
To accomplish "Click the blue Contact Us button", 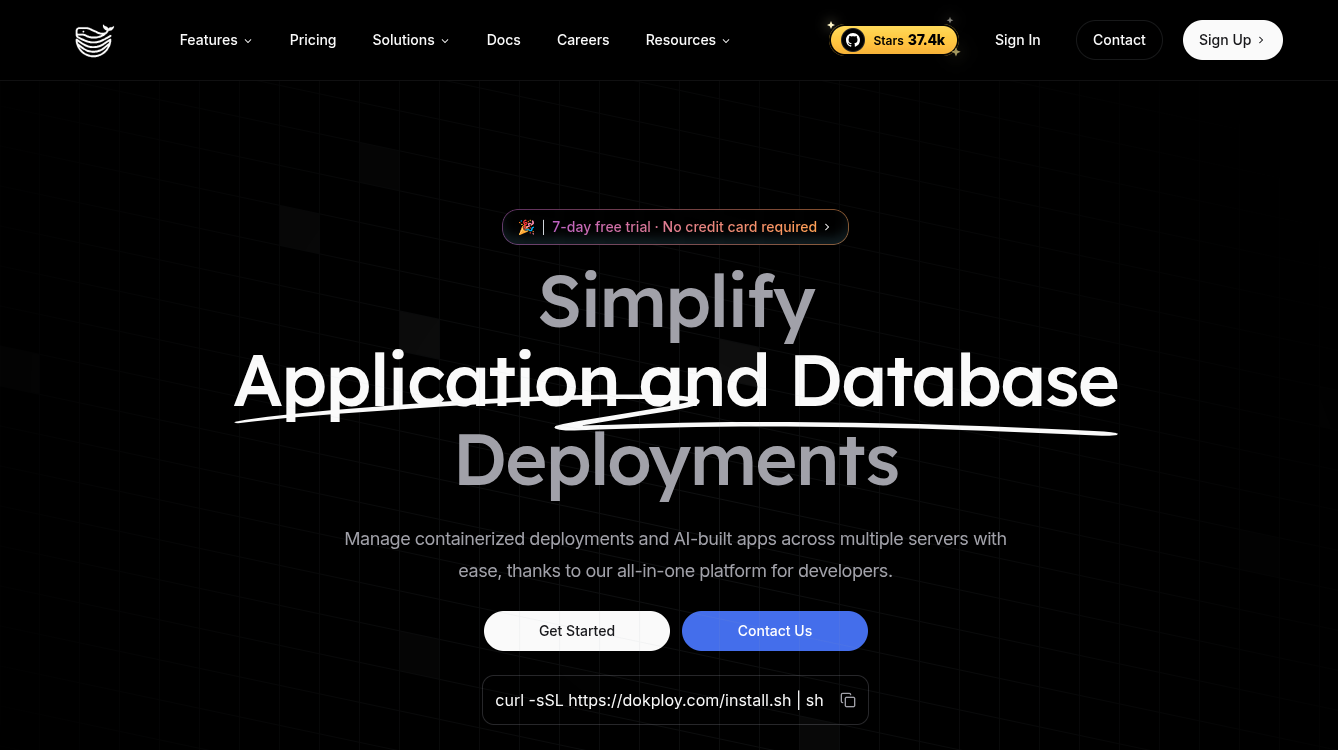I will click(775, 631).
